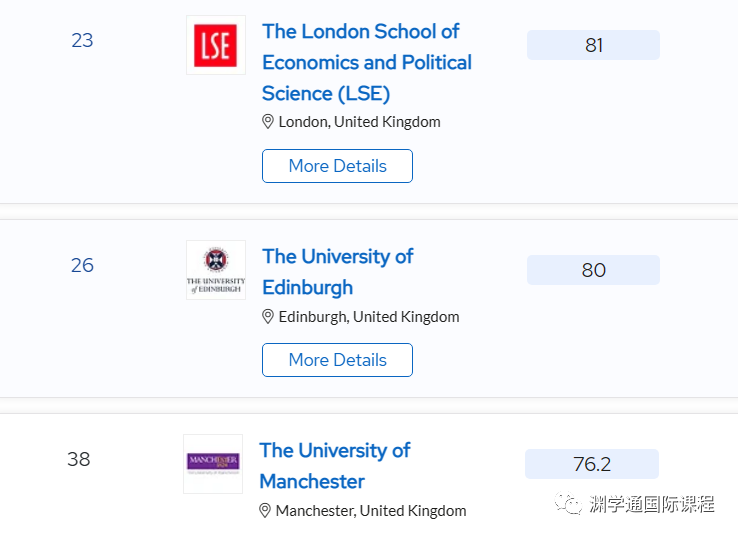Click the LSE red logo thumbnail
The height and width of the screenshot is (536, 738).
(x=216, y=45)
